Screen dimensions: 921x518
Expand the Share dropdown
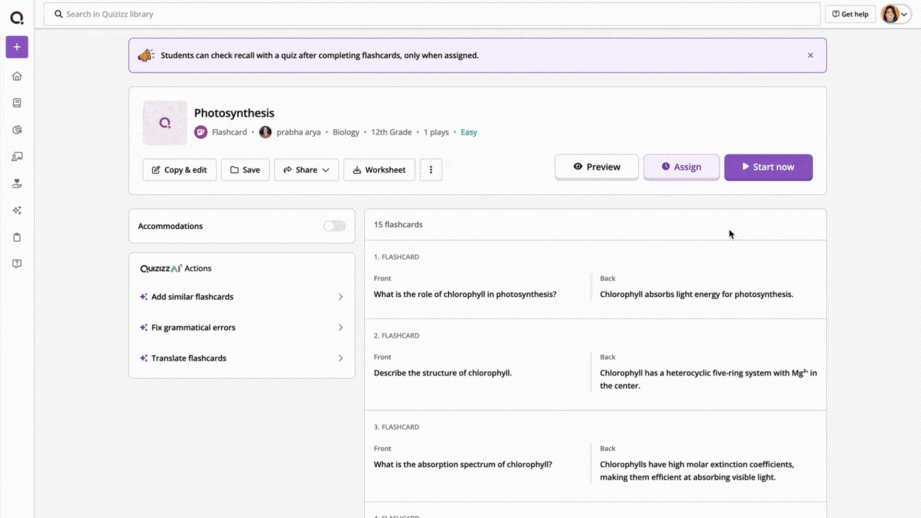(306, 170)
